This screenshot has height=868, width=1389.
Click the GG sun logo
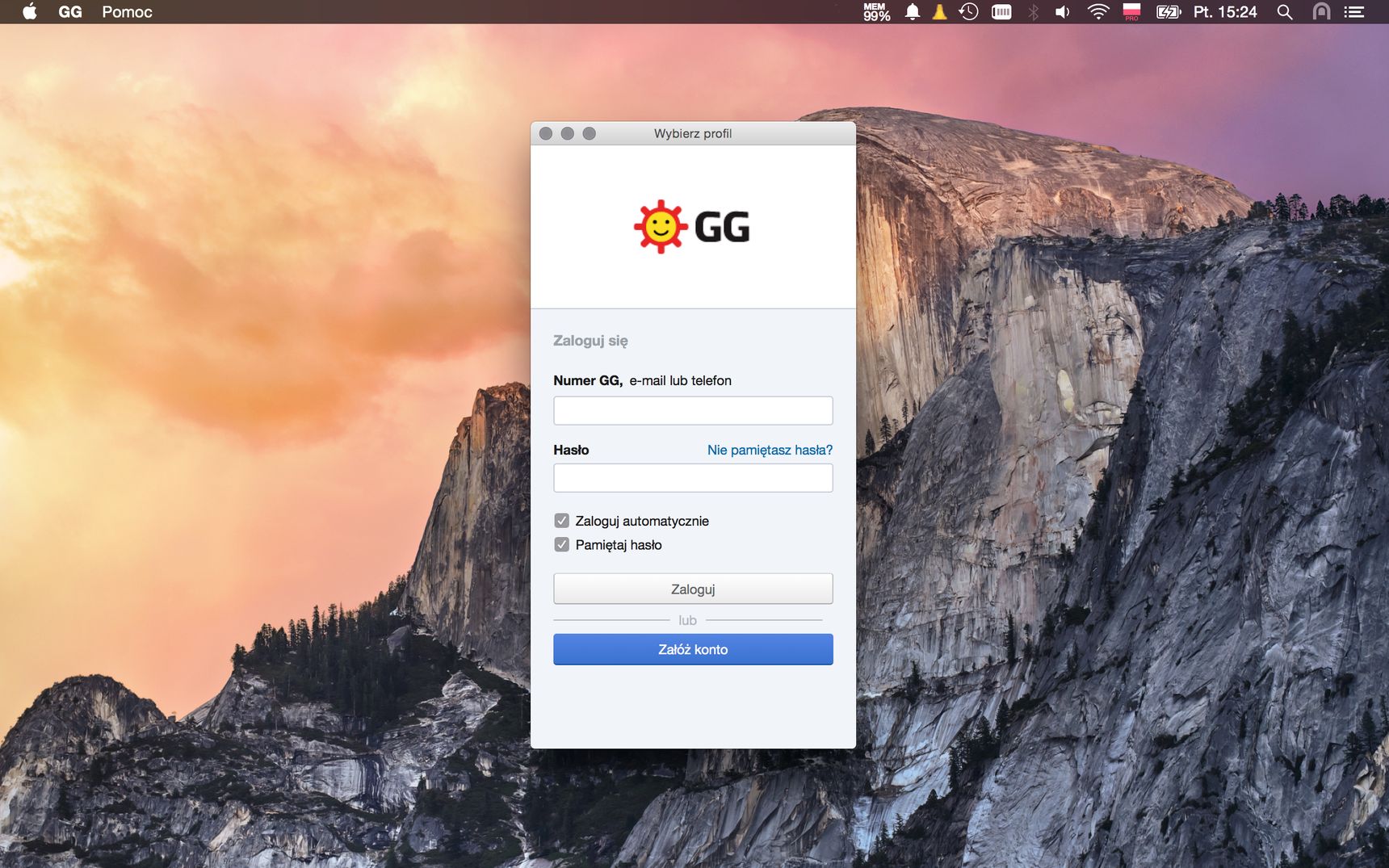click(x=661, y=227)
